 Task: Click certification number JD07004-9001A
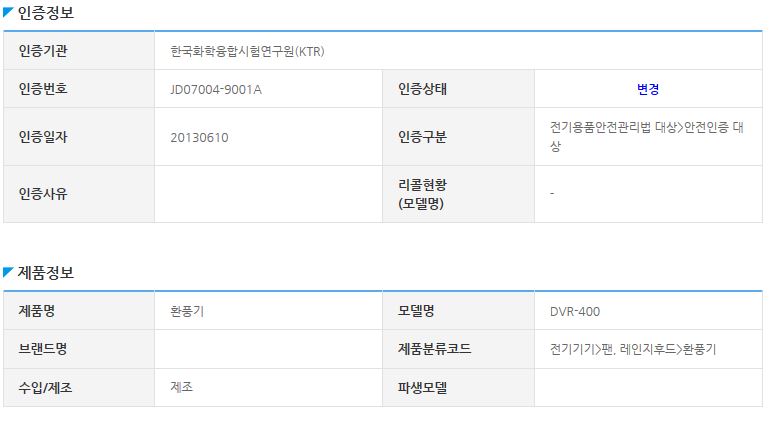(x=216, y=89)
